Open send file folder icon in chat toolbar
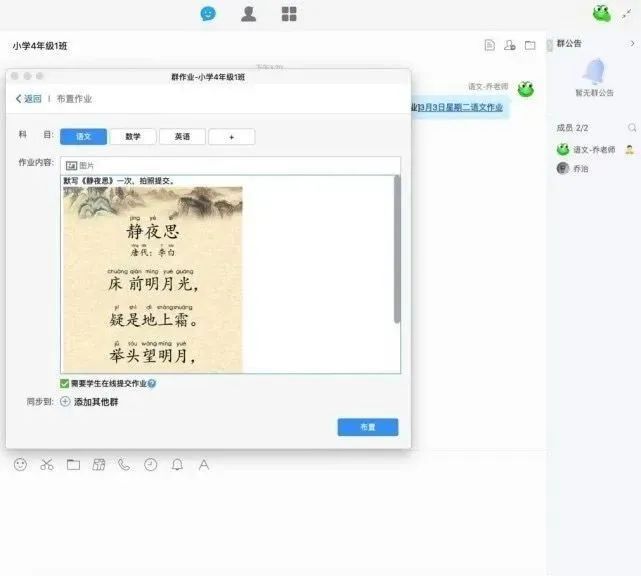This screenshot has height=576, width=641. tap(73, 465)
